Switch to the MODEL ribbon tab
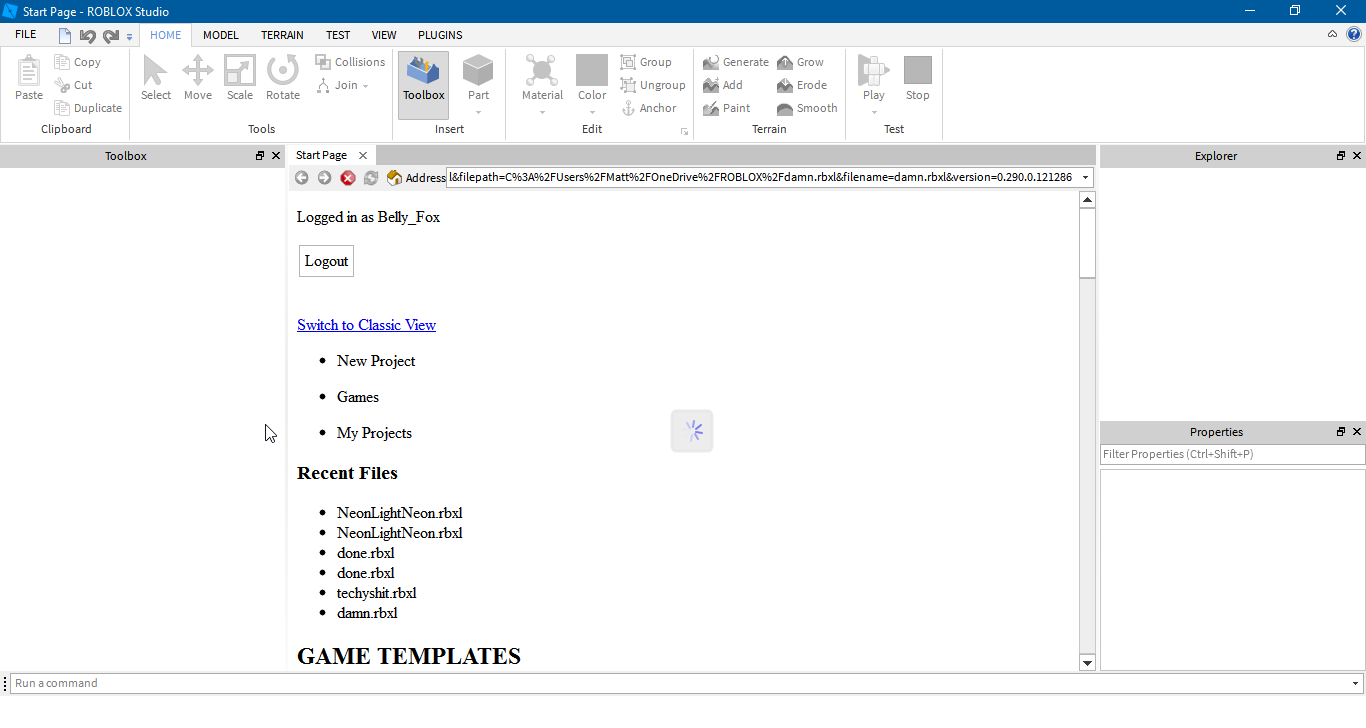This screenshot has width=1366, height=728. [x=221, y=35]
